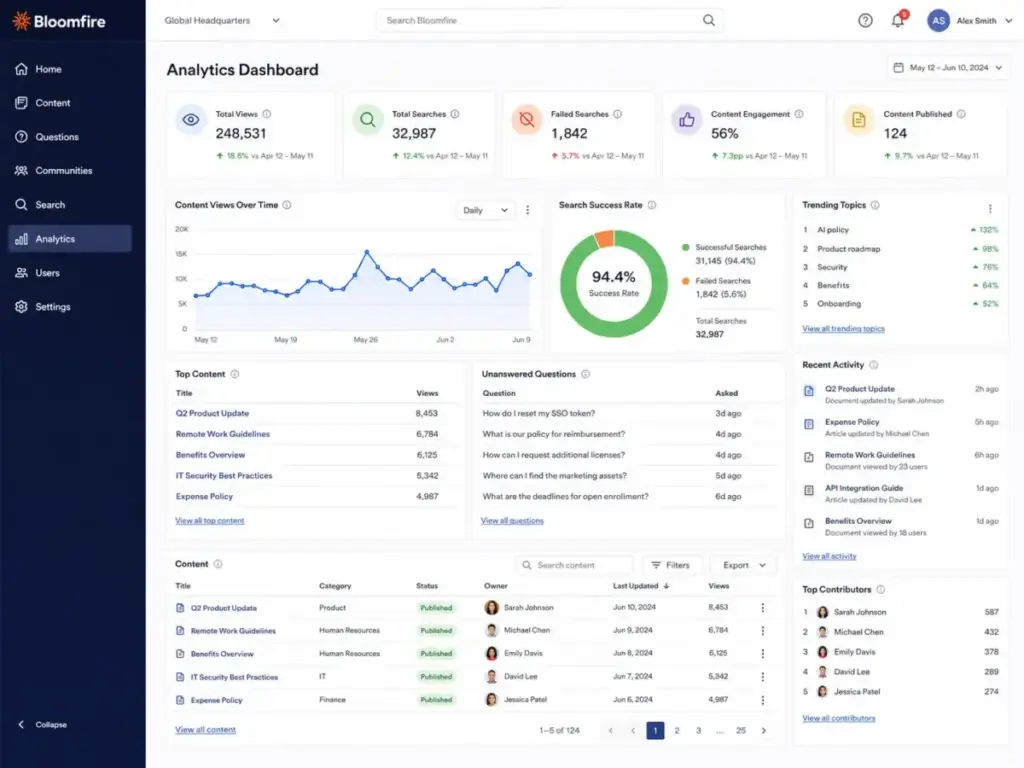Open row actions for Q2 Product Update
The image size is (1024, 768).
[x=762, y=608]
